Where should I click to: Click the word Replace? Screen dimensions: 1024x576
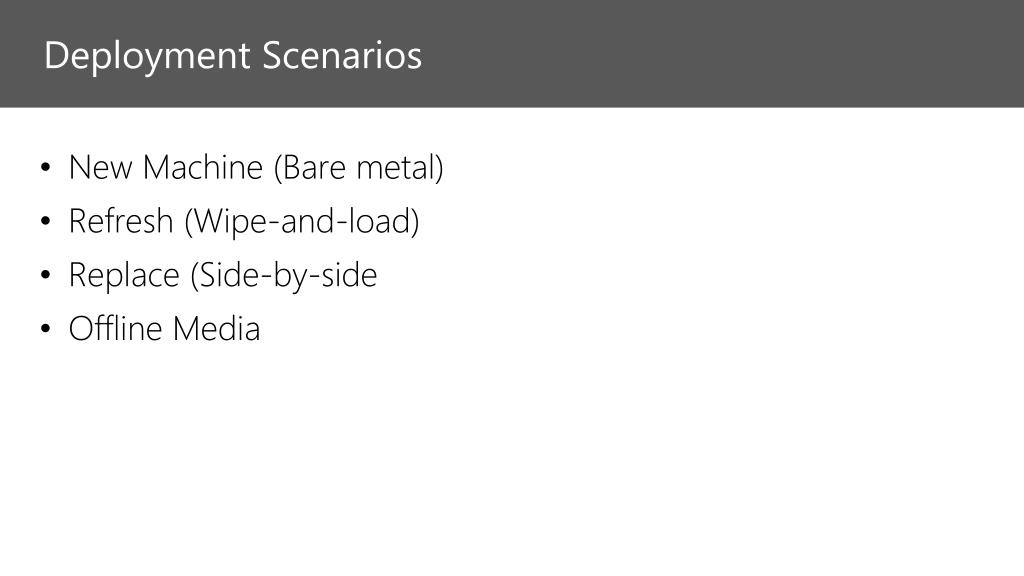coord(124,276)
